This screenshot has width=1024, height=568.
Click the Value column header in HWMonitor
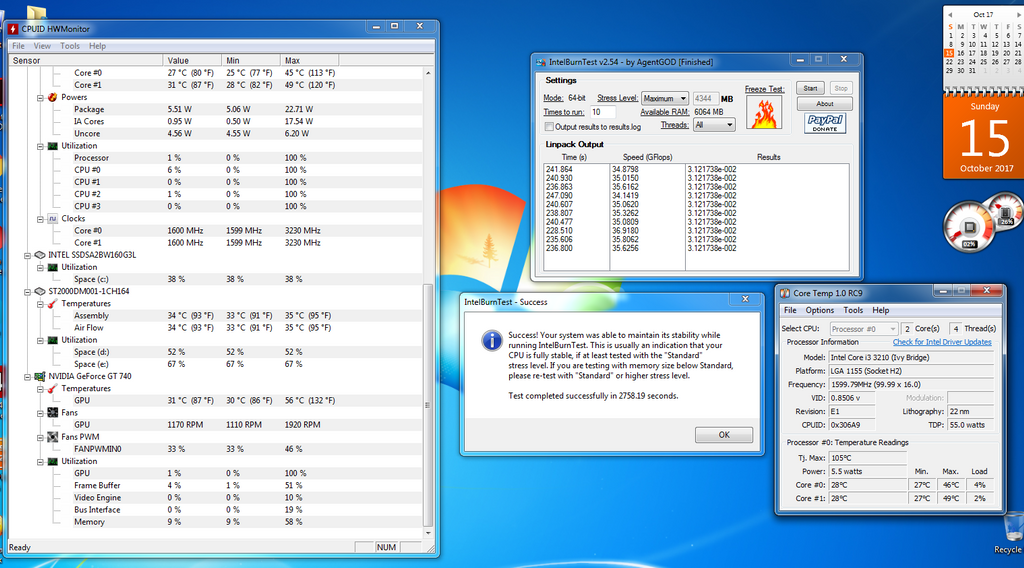192,60
